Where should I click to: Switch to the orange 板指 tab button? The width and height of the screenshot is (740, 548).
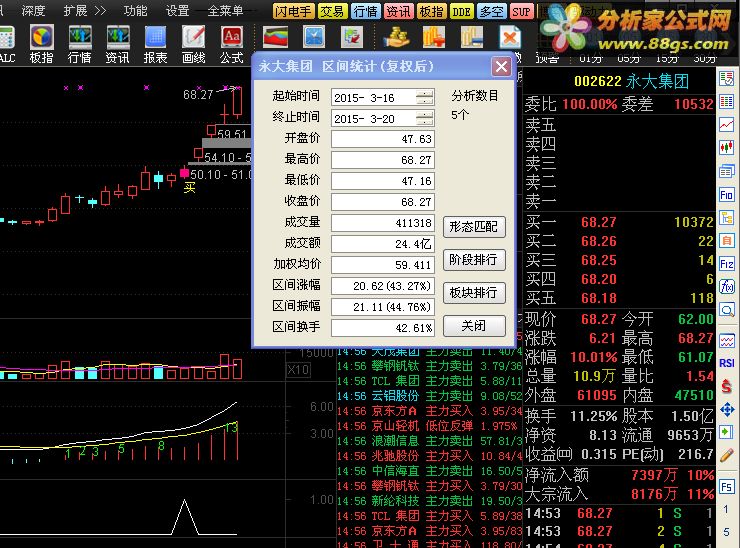coord(431,11)
